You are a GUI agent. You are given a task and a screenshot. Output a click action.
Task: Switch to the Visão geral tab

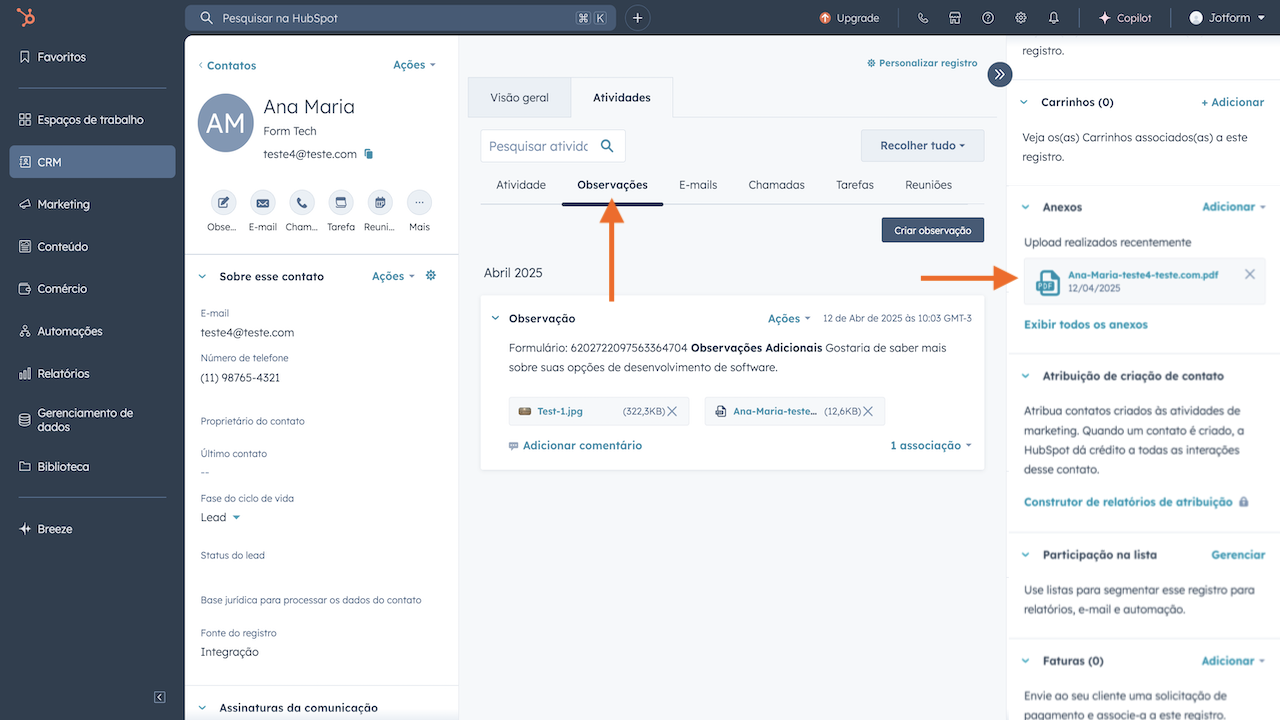point(519,97)
